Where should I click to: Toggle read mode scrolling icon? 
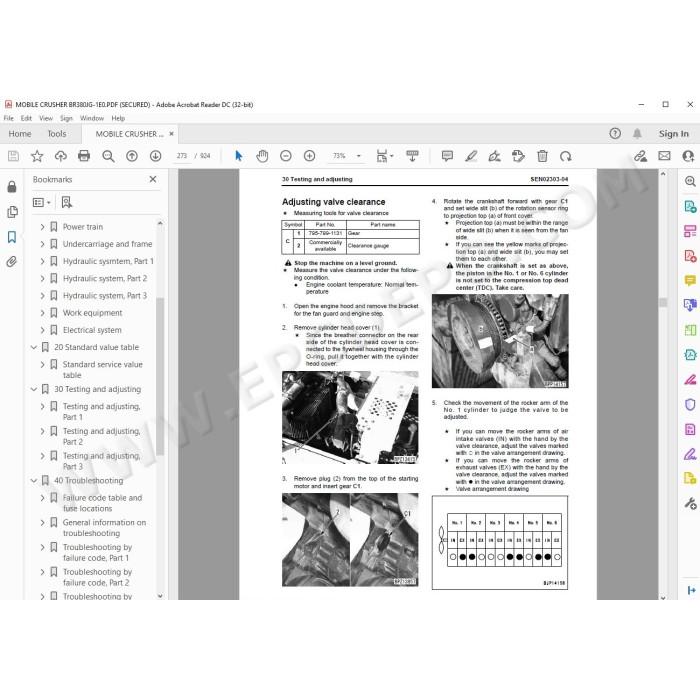point(412,156)
